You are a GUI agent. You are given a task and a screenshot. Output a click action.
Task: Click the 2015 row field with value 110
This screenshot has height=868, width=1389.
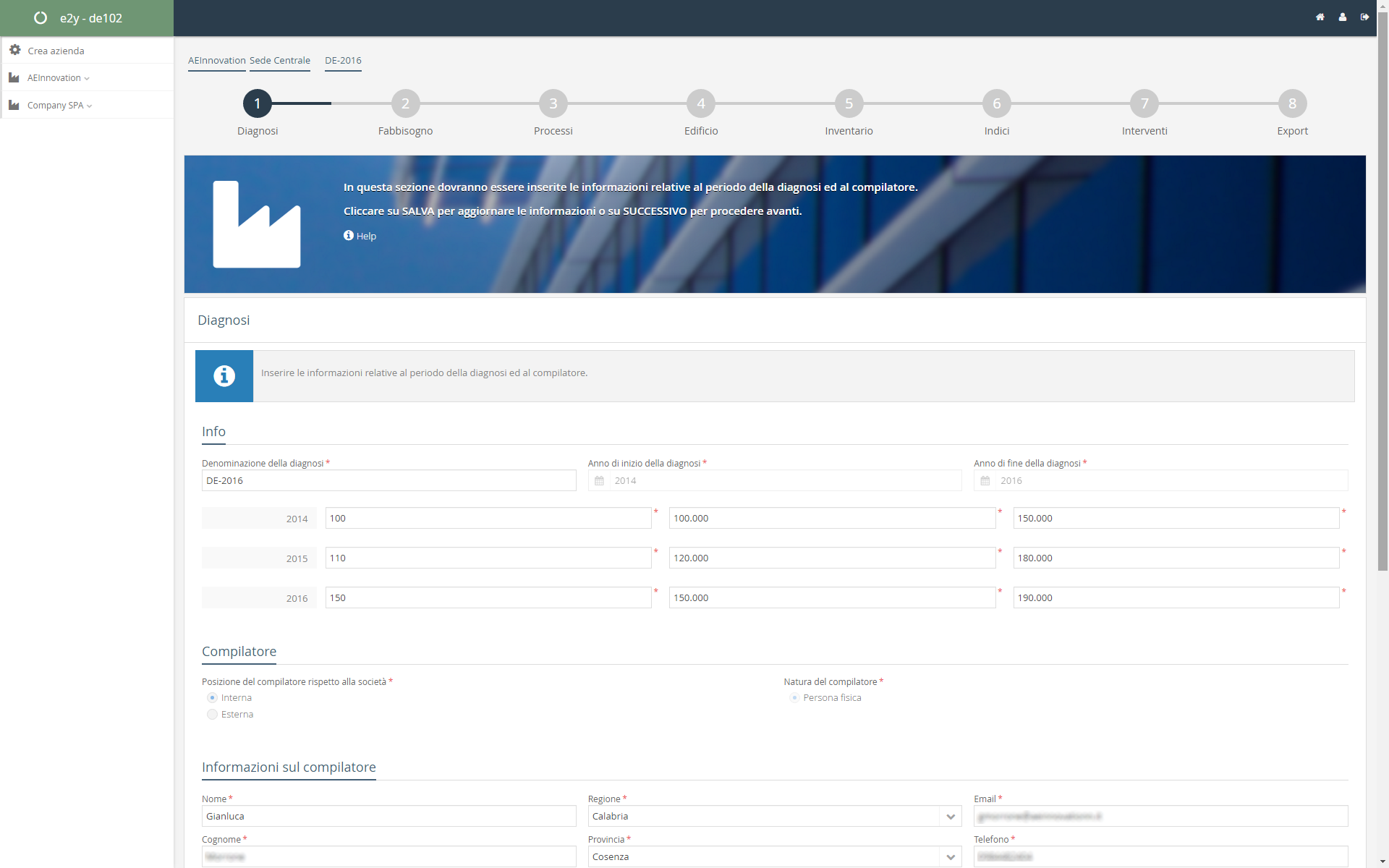[488, 558]
